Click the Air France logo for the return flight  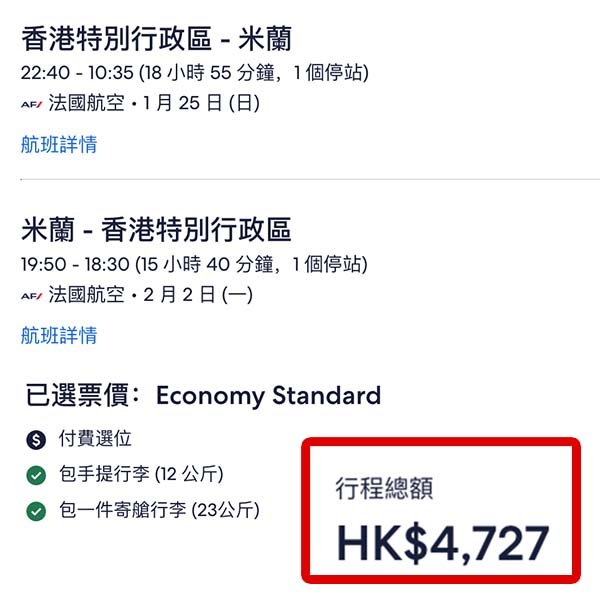pos(31,295)
